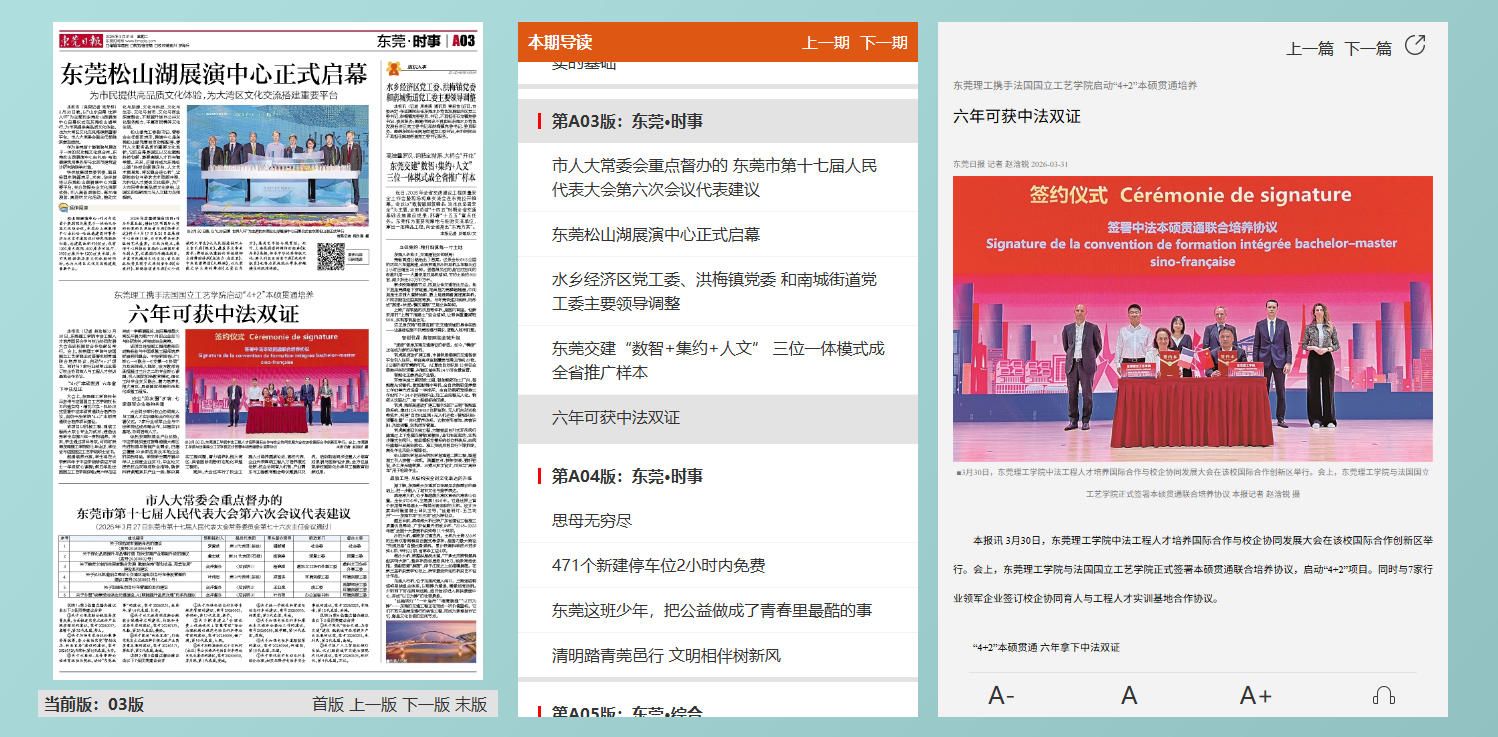Open article 471个新建停车位2小时内免费

click(x=658, y=565)
